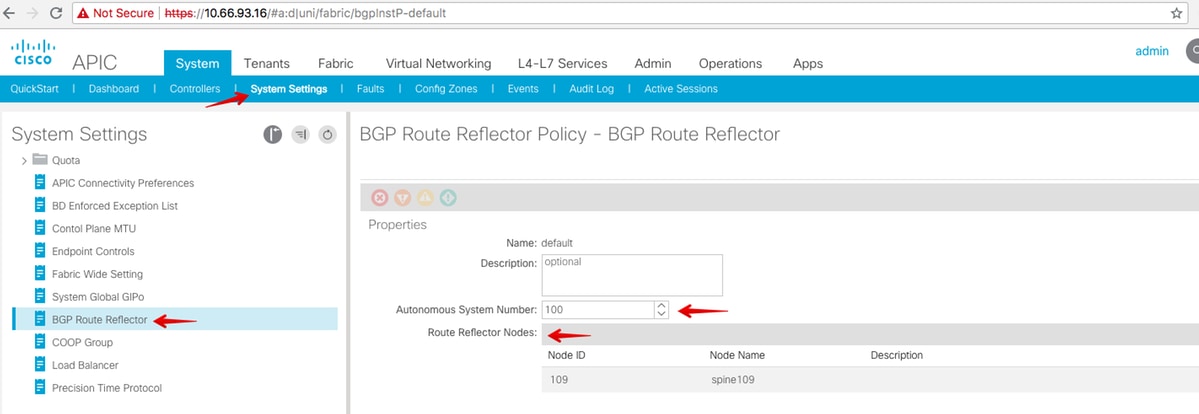The image size is (1199, 414).
Task: Open the COOP Group policy
Action: (82, 342)
